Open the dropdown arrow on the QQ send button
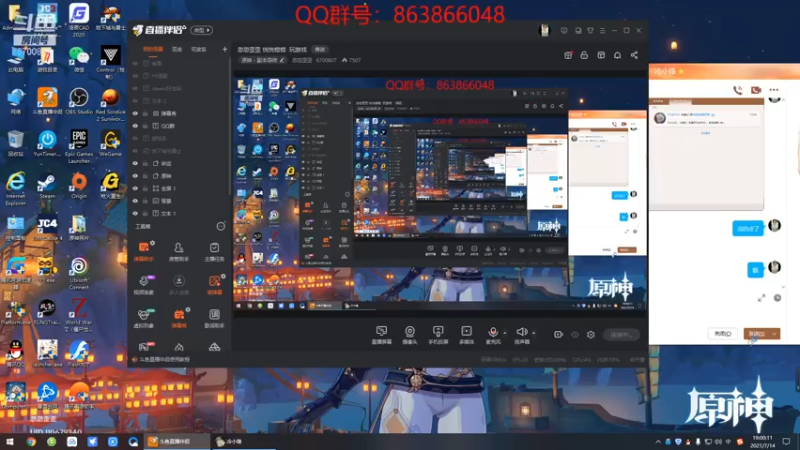 tap(774, 334)
